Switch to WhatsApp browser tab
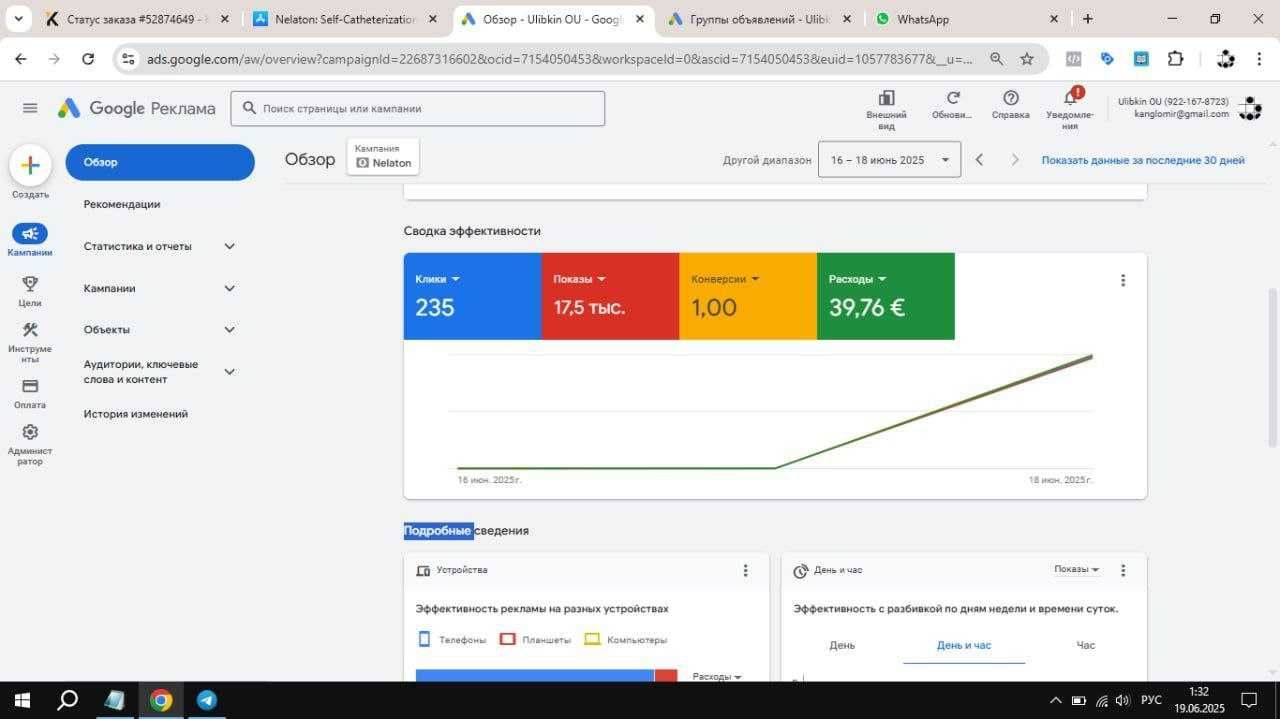1280x719 pixels. 965,19
